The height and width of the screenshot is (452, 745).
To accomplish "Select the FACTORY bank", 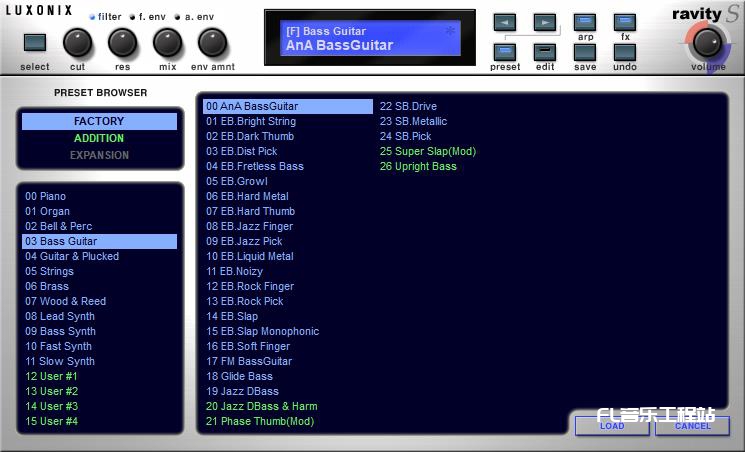I will [99, 121].
